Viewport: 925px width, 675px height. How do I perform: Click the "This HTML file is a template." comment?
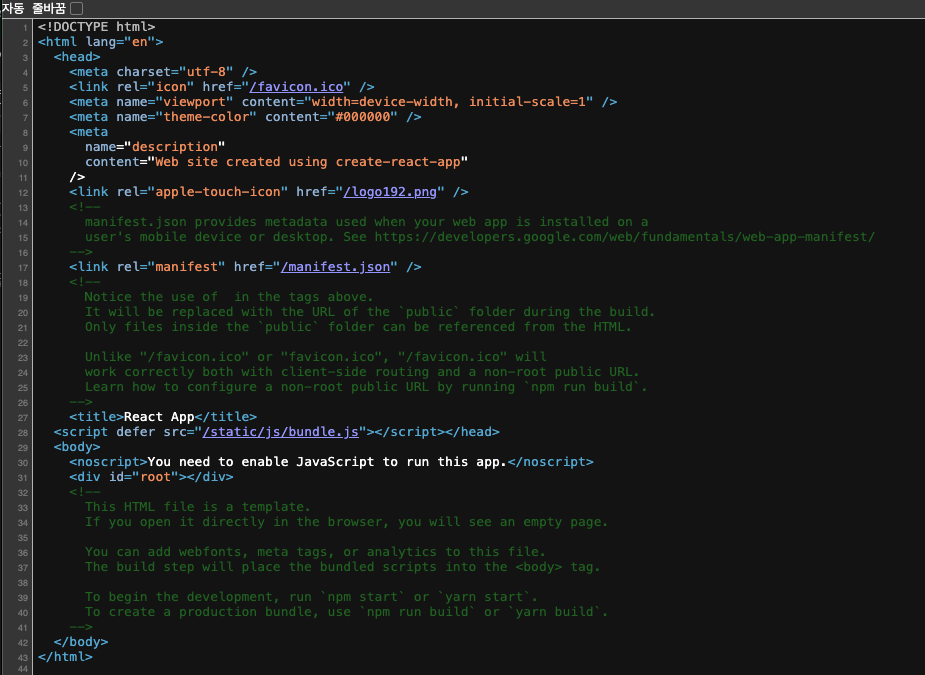click(x=198, y=507)
